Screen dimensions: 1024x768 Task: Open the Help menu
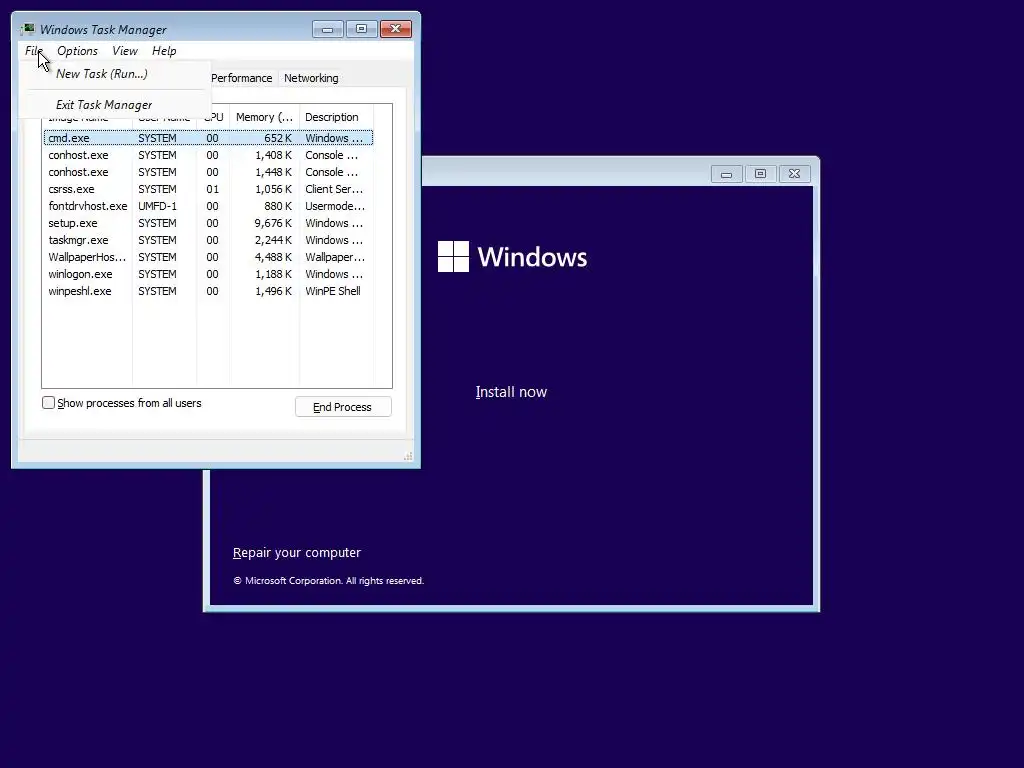click(x=164, y=51)
